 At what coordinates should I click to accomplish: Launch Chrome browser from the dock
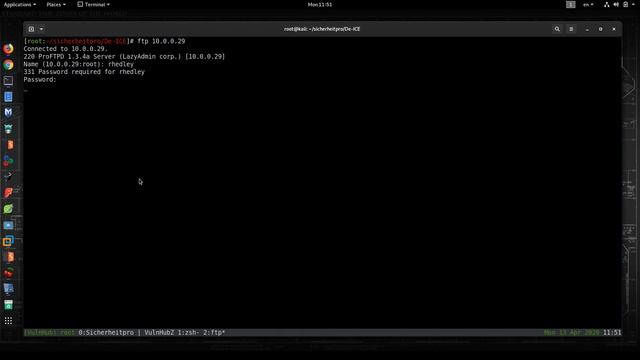(8, 65)
